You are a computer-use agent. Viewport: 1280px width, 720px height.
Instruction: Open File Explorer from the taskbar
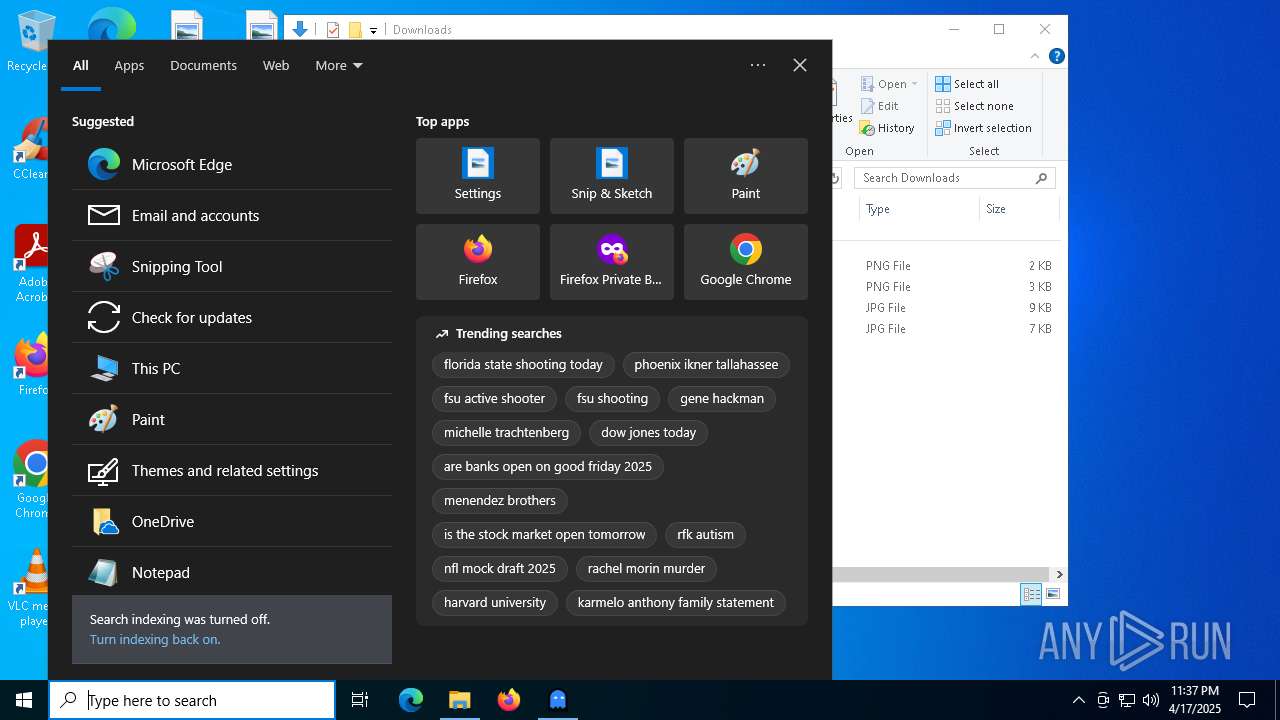coord(460,700)
